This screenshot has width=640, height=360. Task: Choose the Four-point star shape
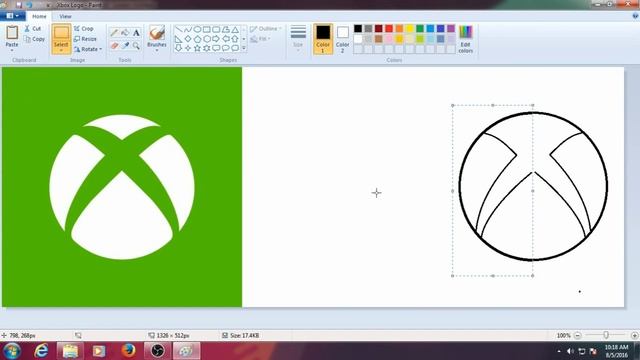[188, 48]
